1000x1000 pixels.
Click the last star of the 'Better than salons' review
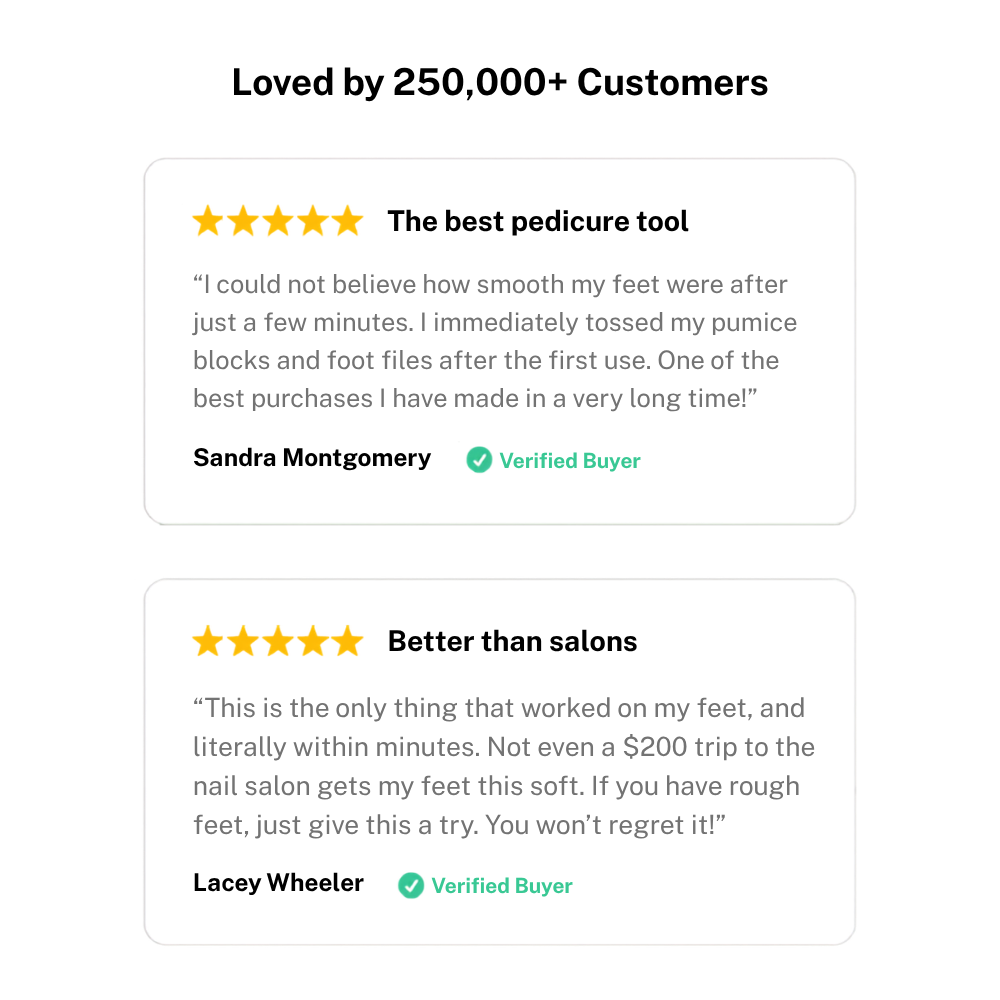pyautogui.click(x=348, y=641)
